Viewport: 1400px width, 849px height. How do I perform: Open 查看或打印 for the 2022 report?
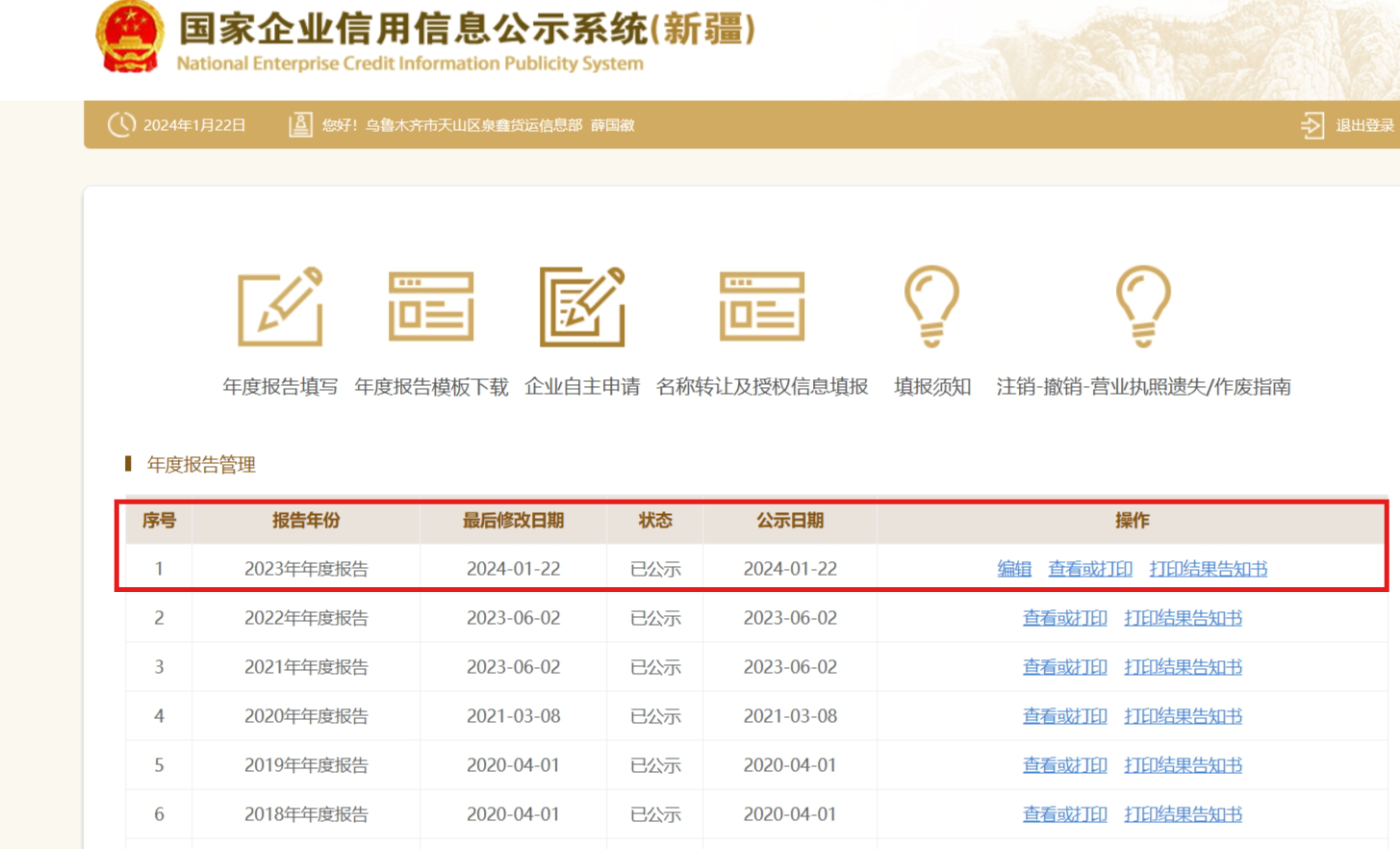[1065, 618]
